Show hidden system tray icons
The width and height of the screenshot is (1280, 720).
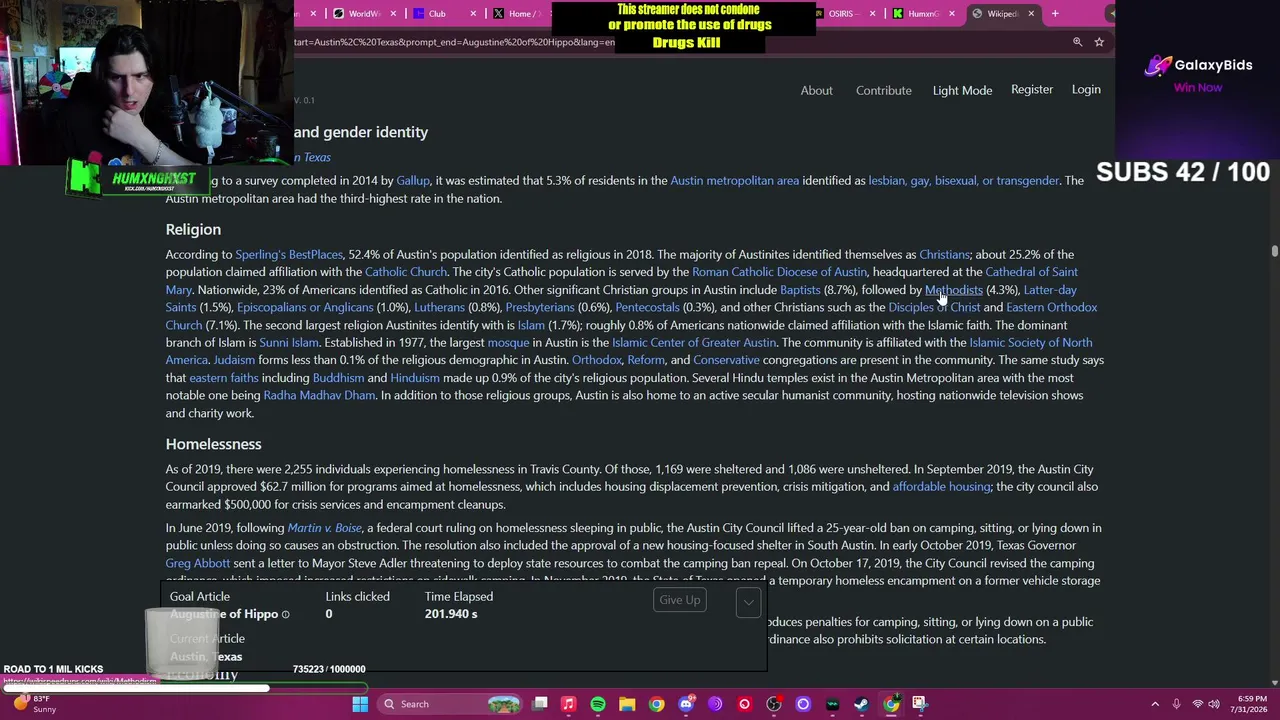tap(1155, 704)
